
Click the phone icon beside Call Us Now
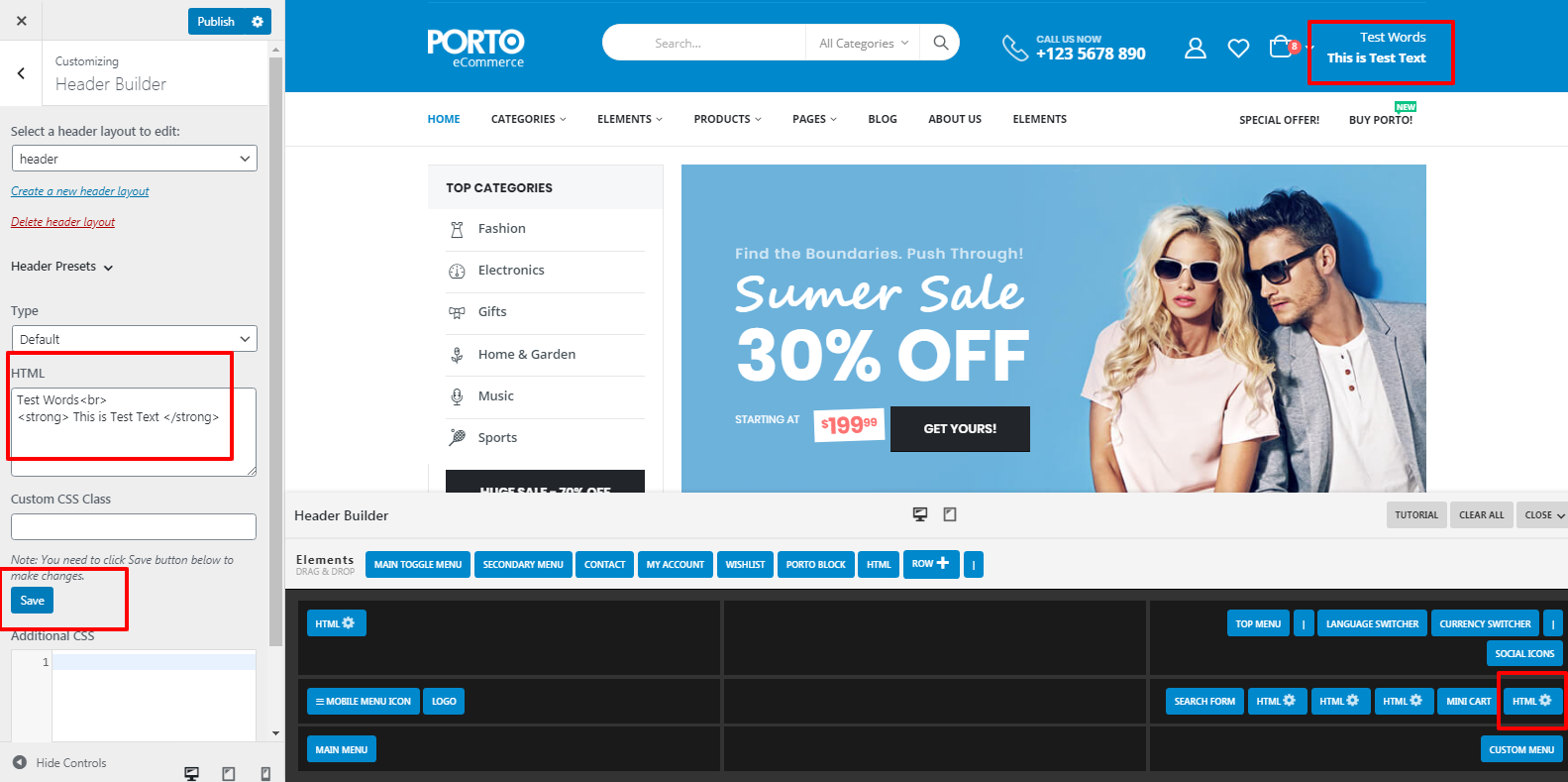click(1015, 48)
